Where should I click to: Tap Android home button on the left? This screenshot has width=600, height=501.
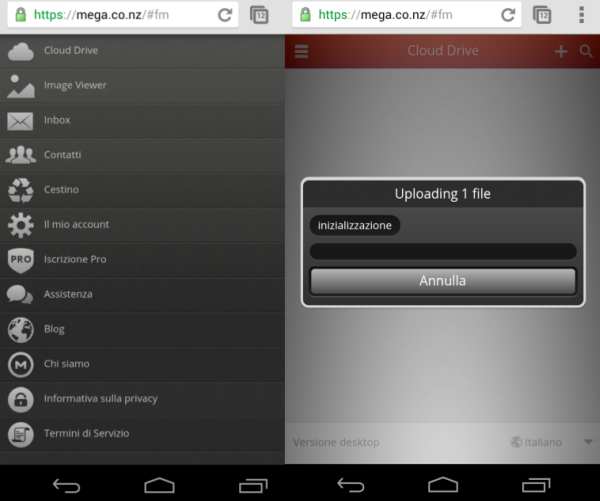160,485
